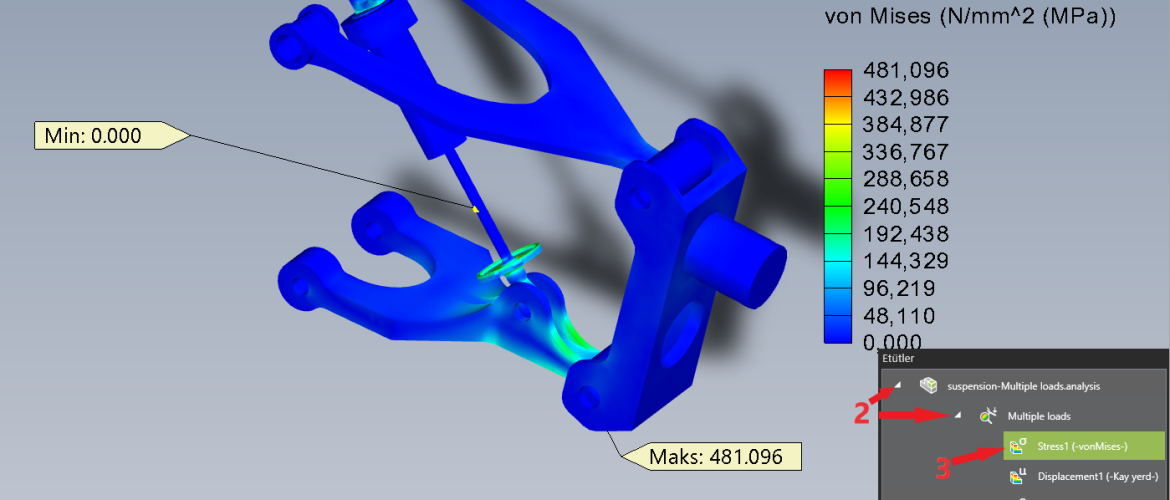
Task: Open the Displacement1 (-Kay yerd-) result label
Action: [x=1097, y=477]
